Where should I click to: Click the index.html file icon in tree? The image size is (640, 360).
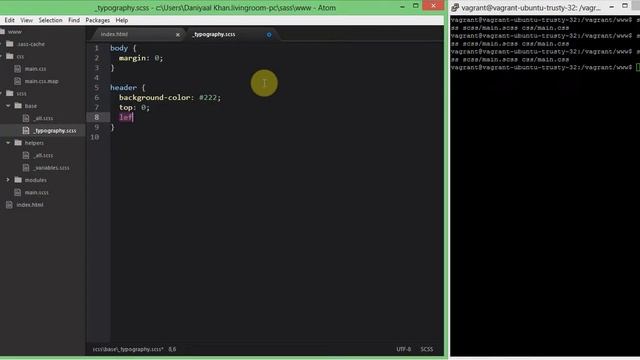pyautogui.click(x=9, y=204)
